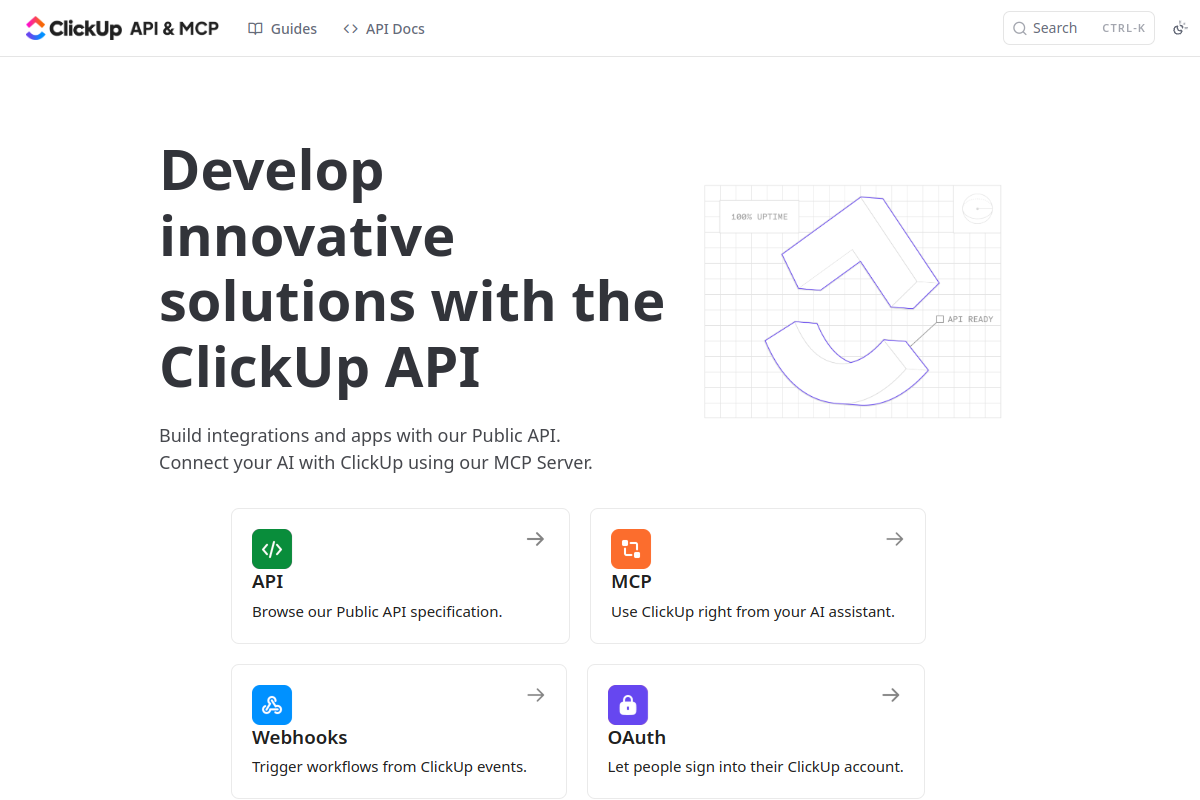Click 'Use ClickUp right from your AI assistant.'
Viewport: 1200px width, 800px height.
[753, 611]
